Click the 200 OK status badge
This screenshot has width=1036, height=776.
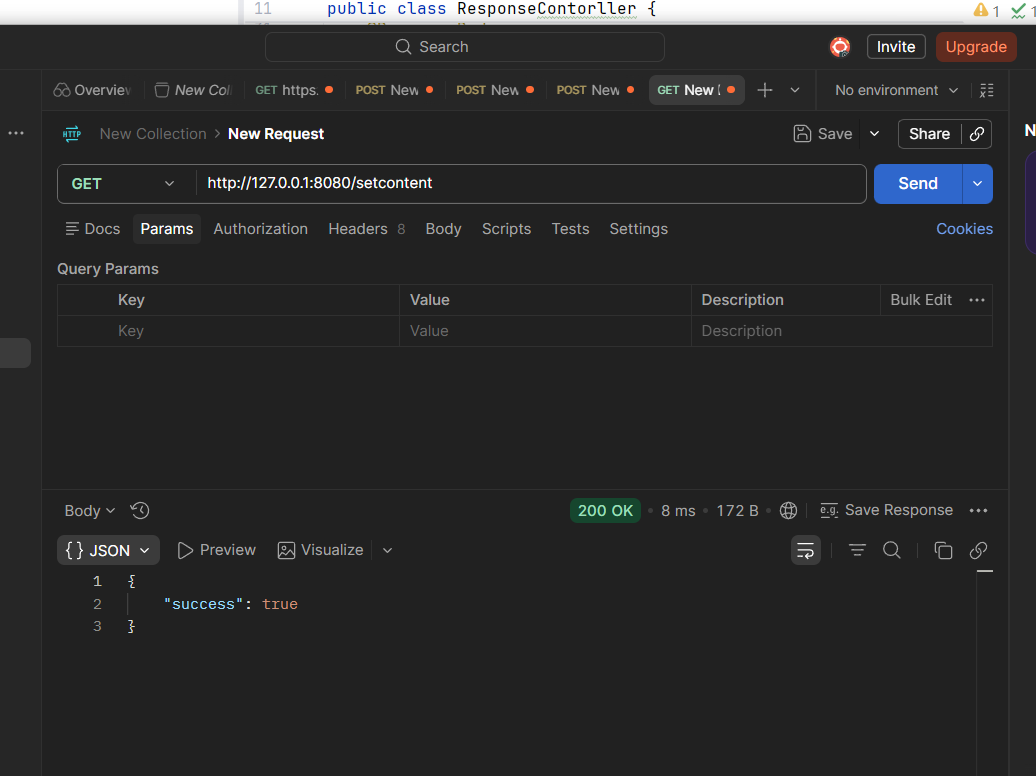605,511
